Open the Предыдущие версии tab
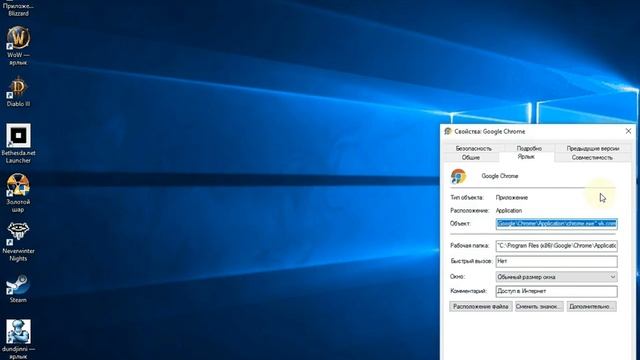Screen dimensions: 640x360 click(593, 148)
